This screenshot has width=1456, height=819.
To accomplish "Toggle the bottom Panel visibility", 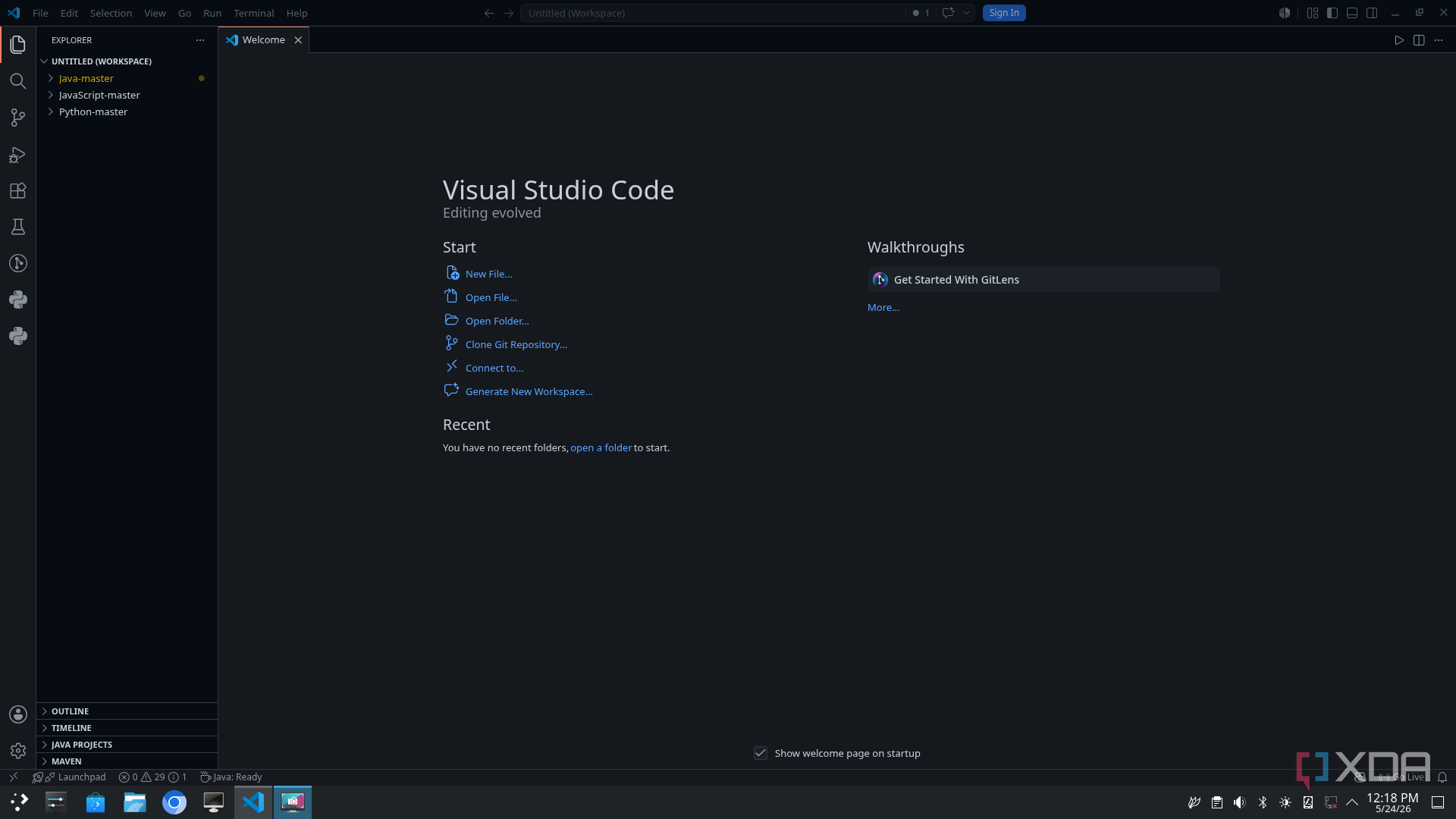I will click(1352, 13).
